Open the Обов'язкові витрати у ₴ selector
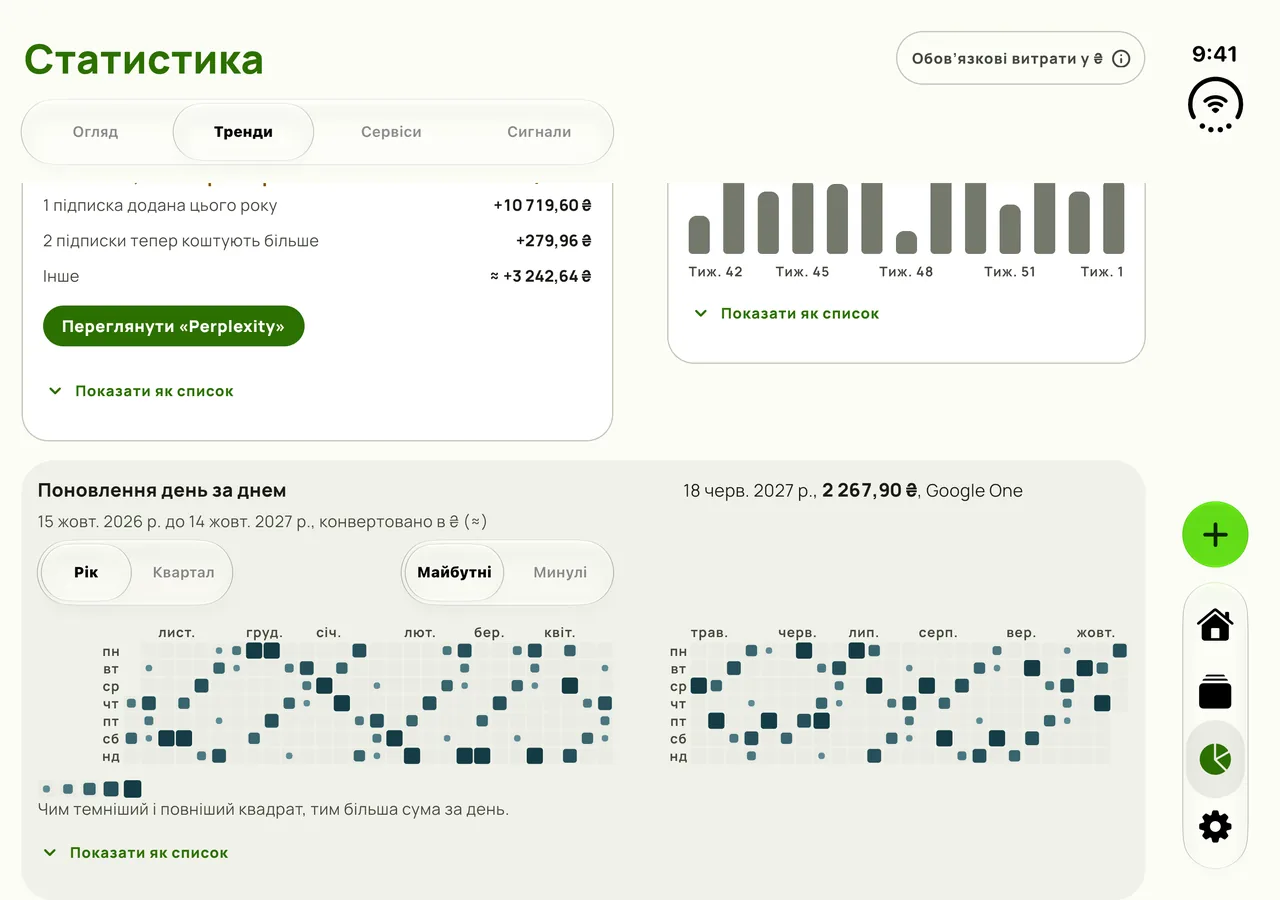The image size is (1280, 900). [1020, 59]
